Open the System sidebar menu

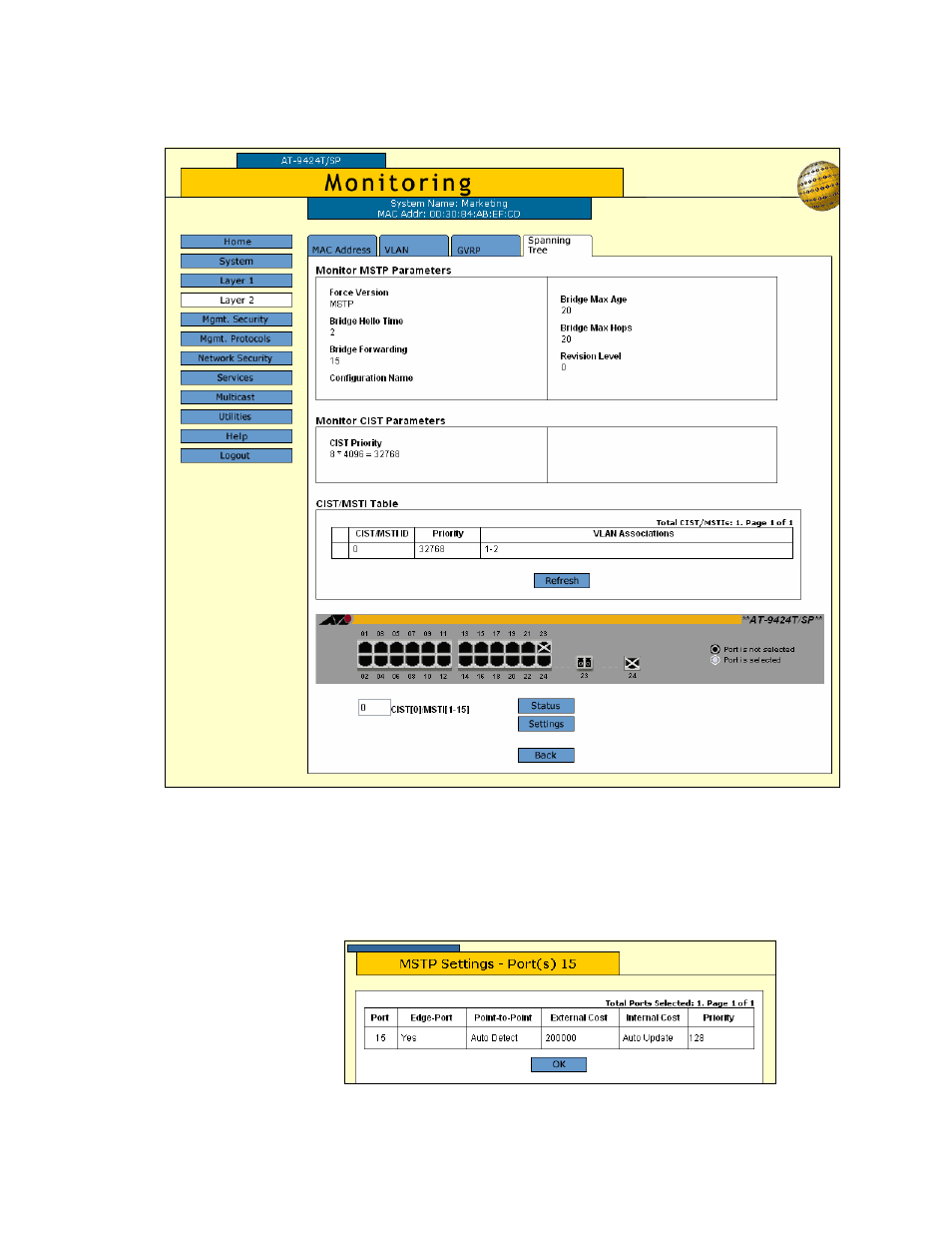click(237, 262)
